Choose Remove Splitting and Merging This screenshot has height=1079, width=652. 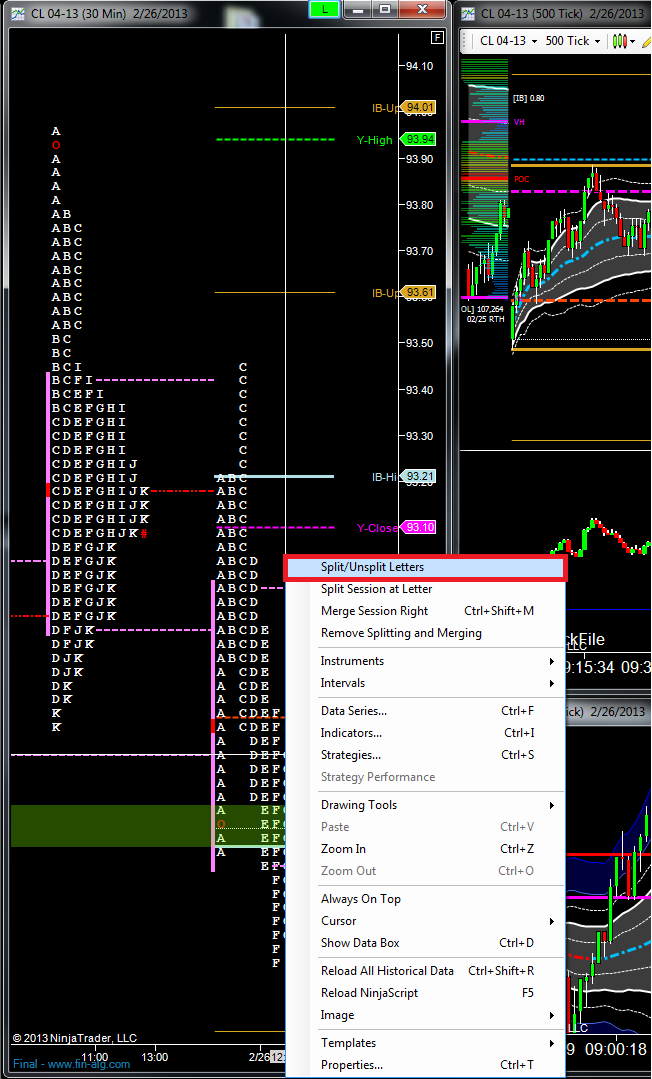[x=425, y=633]
